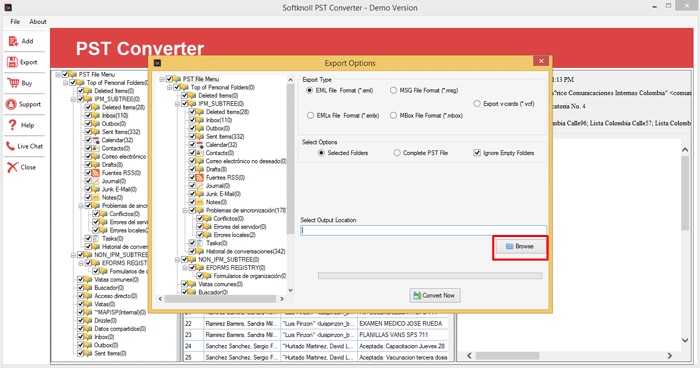Click the Convert Now button
The image size is (700, 368).
435,295
